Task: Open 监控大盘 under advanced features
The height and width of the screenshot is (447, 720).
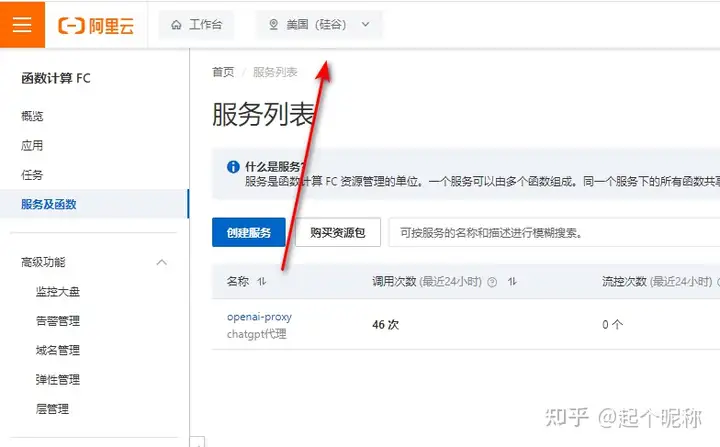Action: pos(58,292)
